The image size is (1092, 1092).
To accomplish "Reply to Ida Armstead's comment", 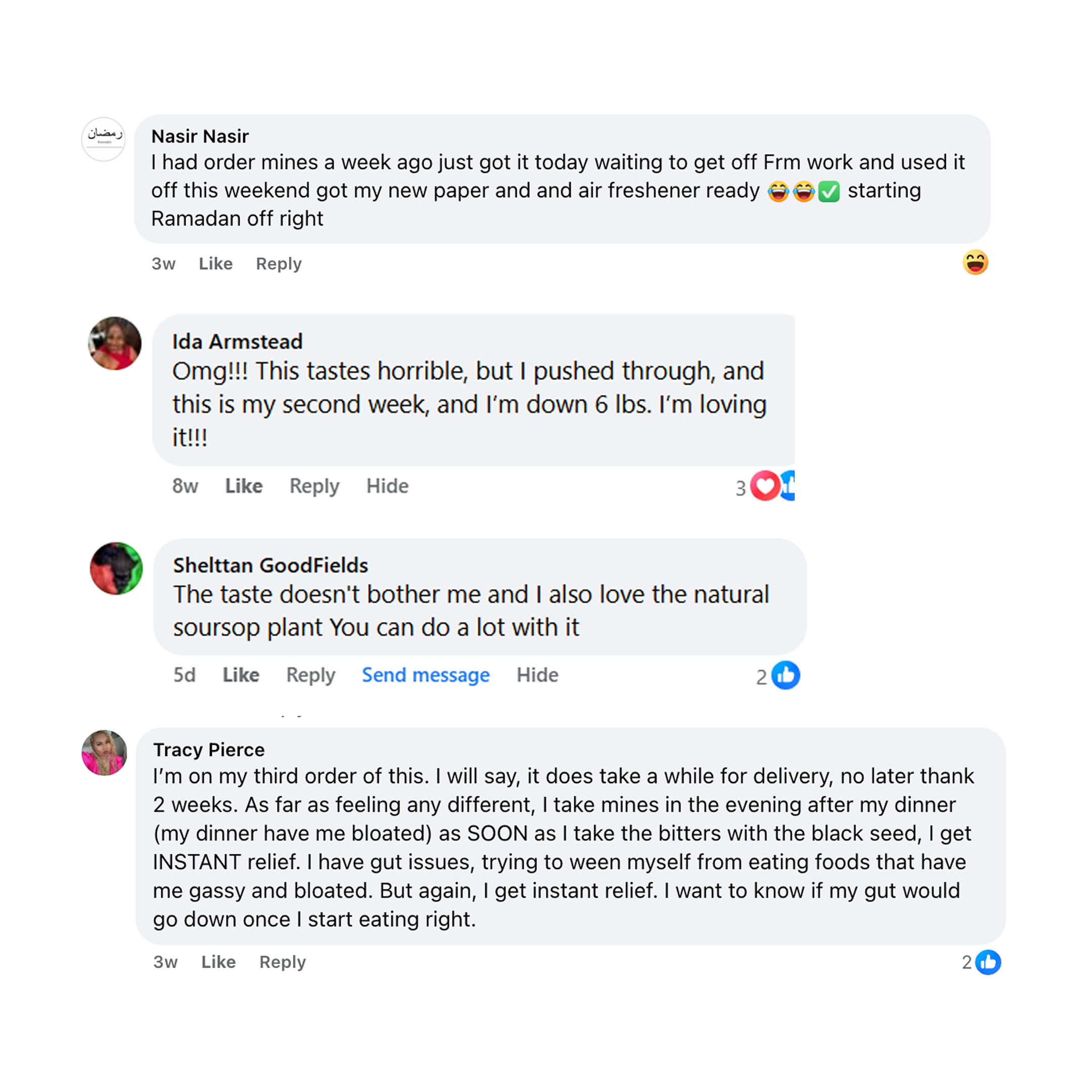I will [314, 486].
